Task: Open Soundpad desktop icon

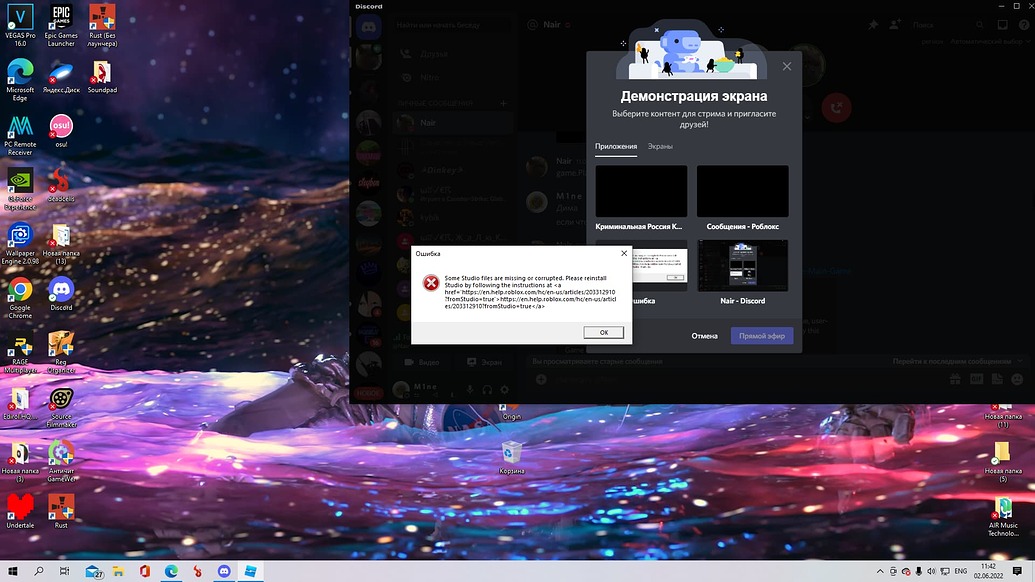Action: [102, 77]
